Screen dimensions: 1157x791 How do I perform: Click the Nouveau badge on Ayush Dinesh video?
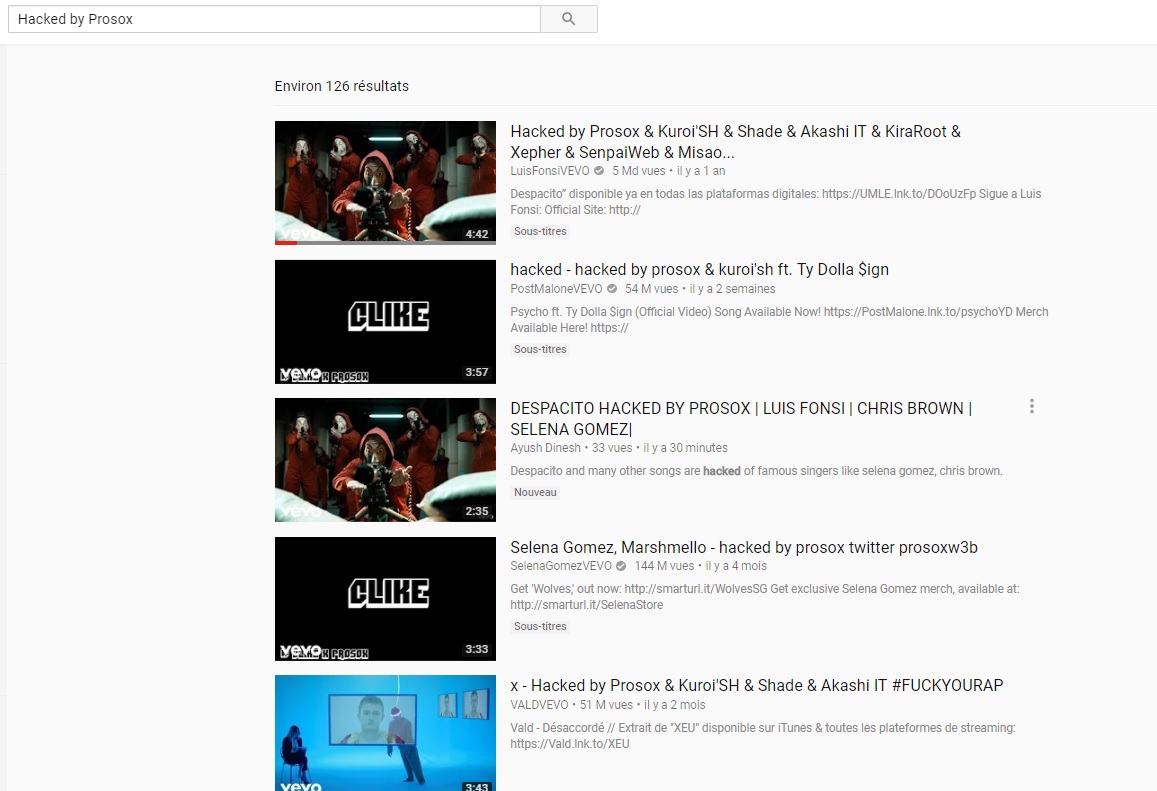point(535,493)
